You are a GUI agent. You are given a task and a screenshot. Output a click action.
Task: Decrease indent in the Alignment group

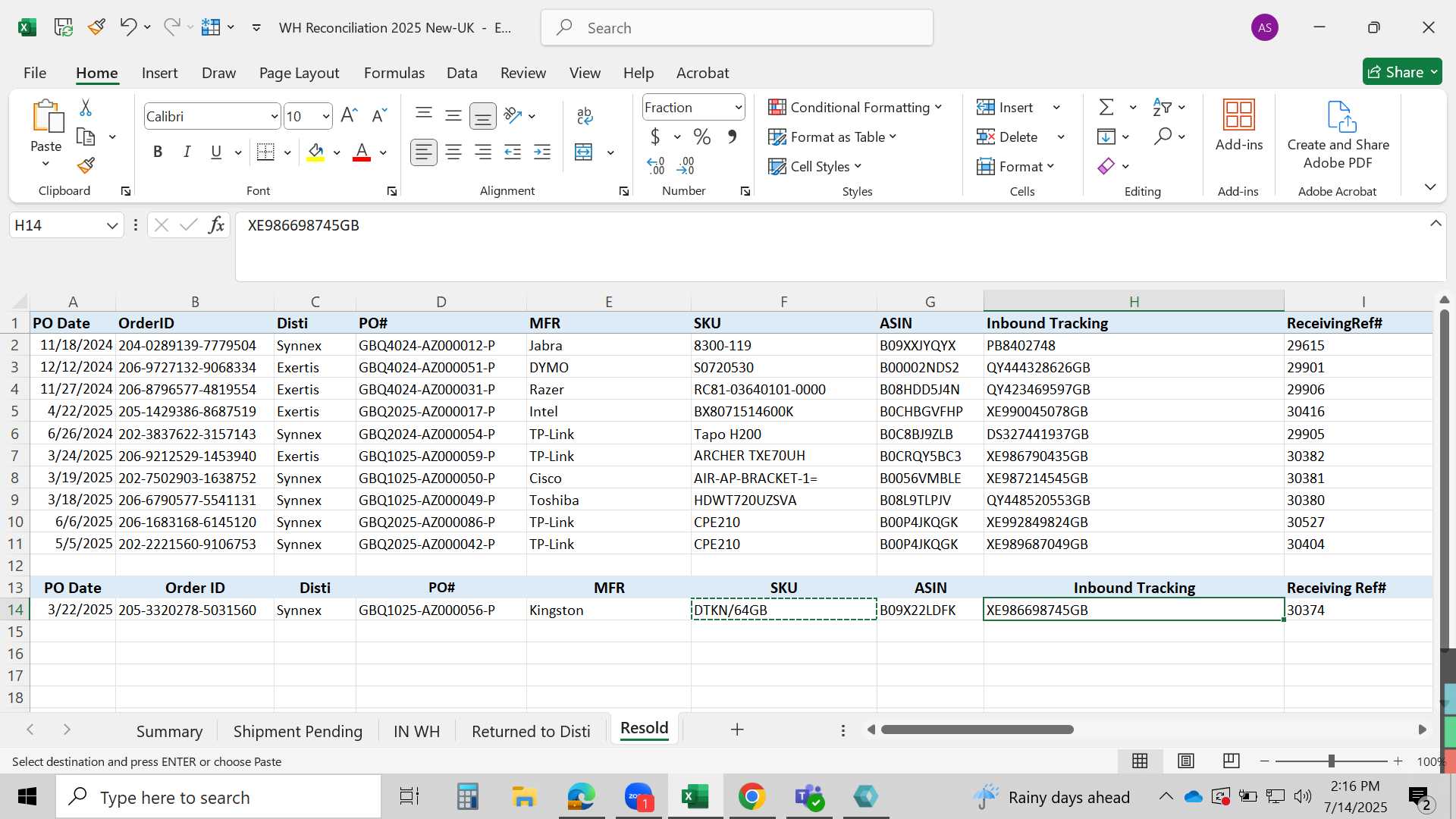pos(513,152)
